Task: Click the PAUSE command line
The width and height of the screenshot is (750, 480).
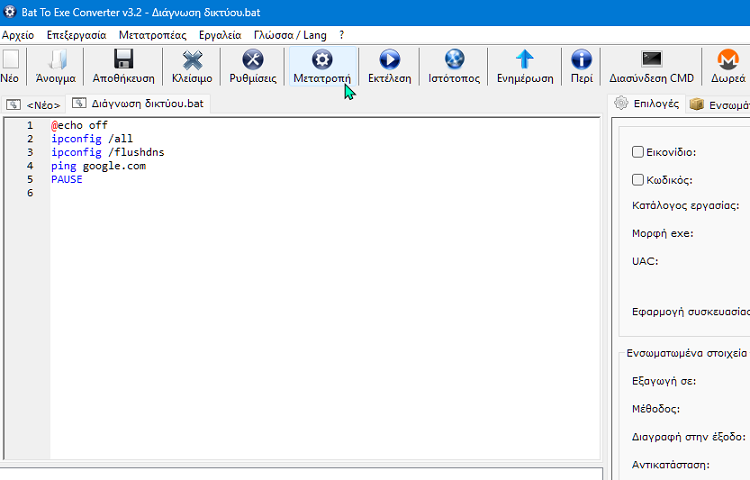Action: (66, 179)
